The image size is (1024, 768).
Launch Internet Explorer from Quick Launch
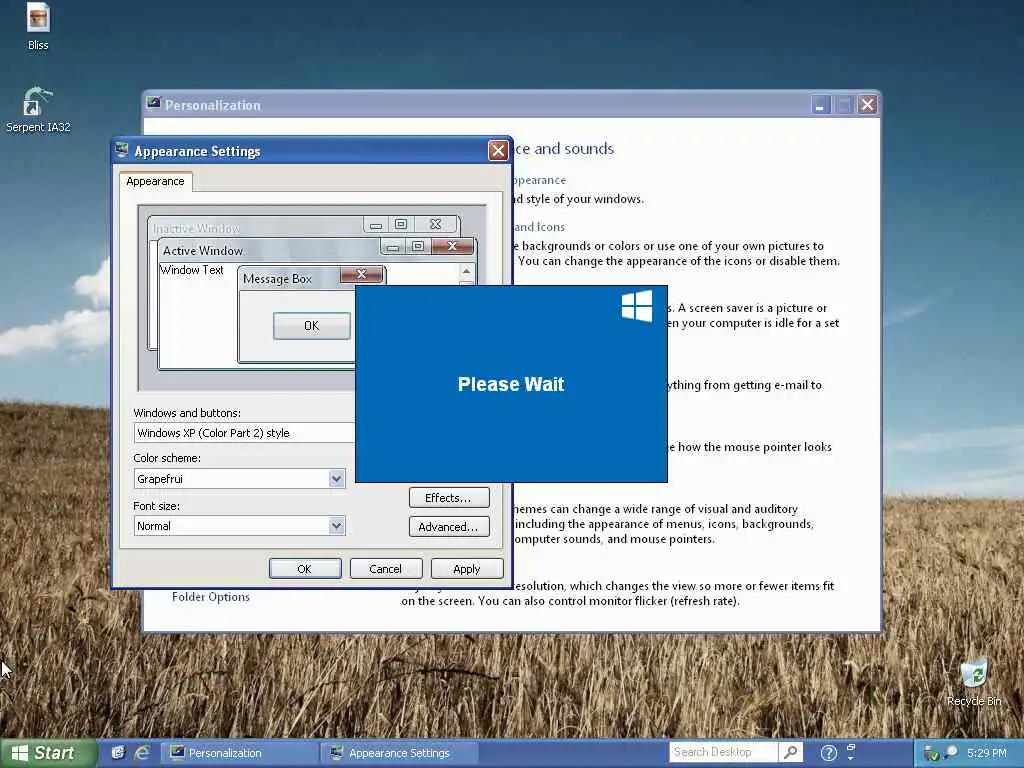pyautogui.click(x=142, y=753)
